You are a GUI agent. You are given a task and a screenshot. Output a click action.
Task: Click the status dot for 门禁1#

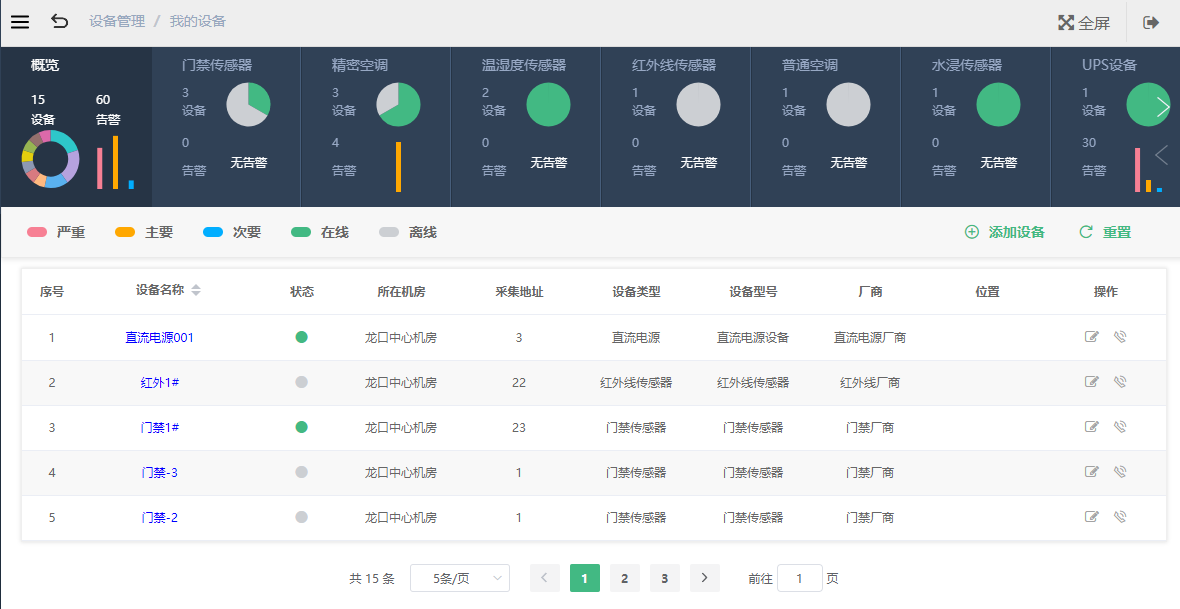click(302, 427)
